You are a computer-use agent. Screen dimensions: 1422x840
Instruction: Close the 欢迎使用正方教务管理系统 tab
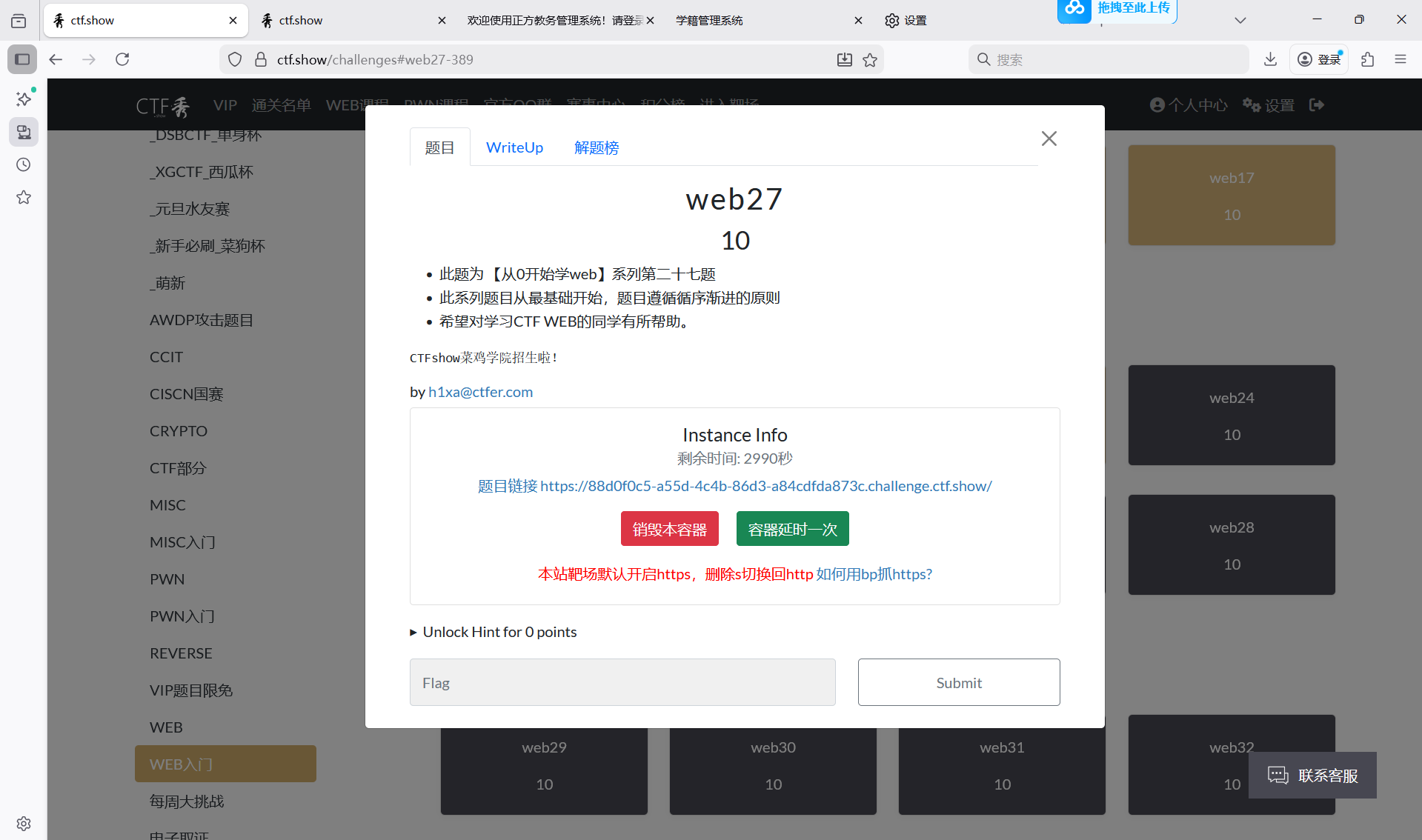pyautogui.click(x=650, y=21)
